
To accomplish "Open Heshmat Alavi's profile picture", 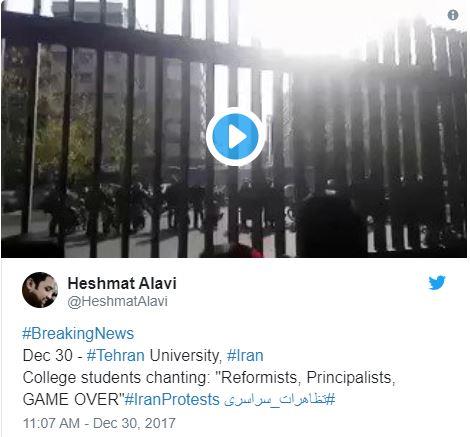I will click(40, 290).
